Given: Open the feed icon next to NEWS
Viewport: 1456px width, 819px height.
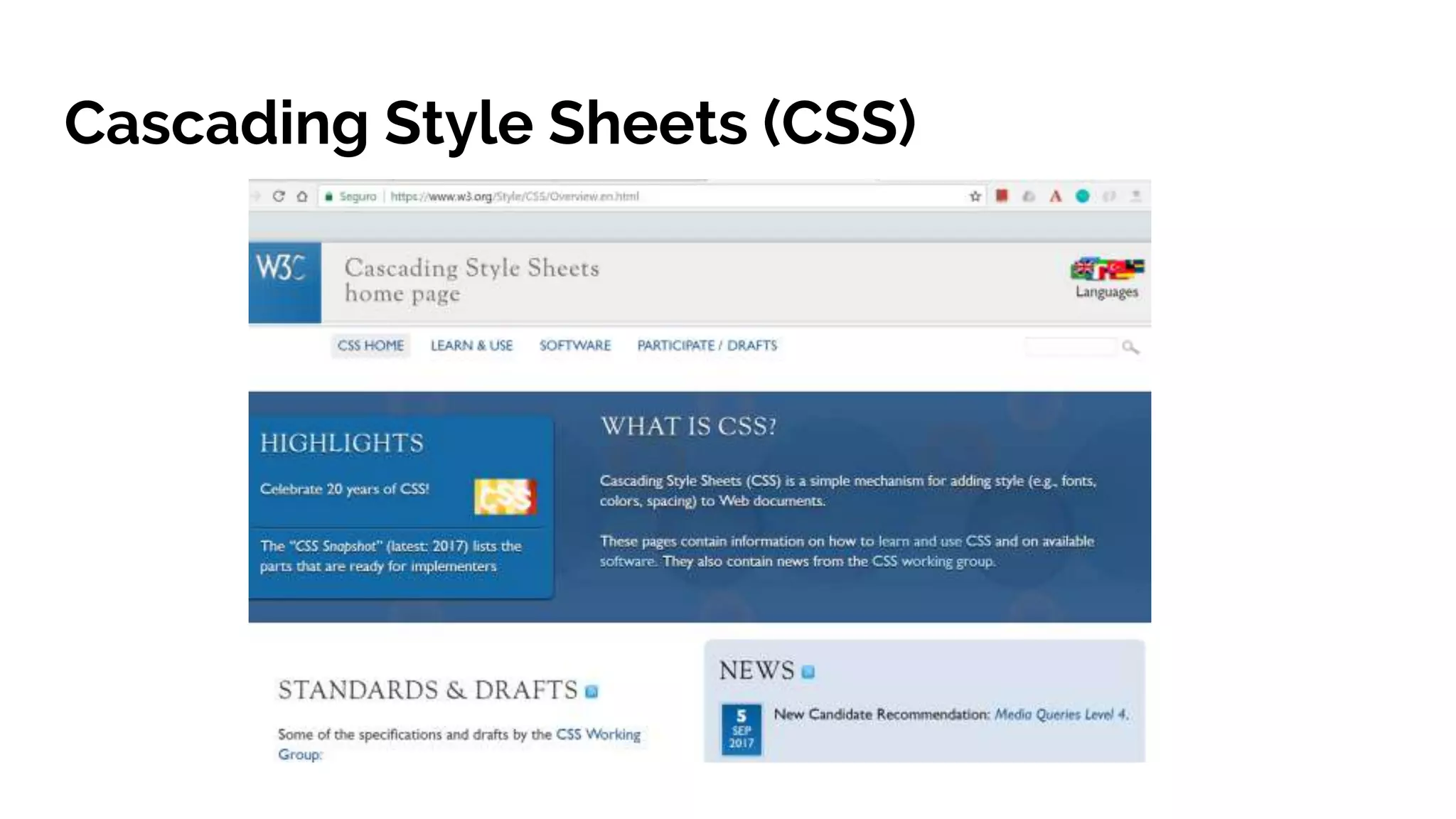Looking at the screenshot, I should [808, 672].
